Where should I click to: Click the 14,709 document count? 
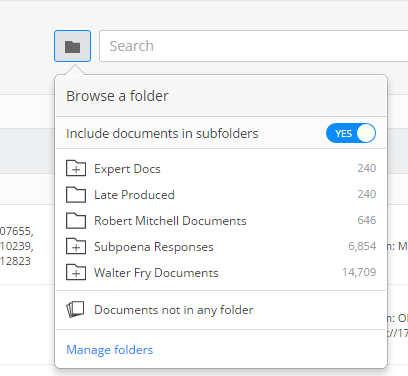359,272
